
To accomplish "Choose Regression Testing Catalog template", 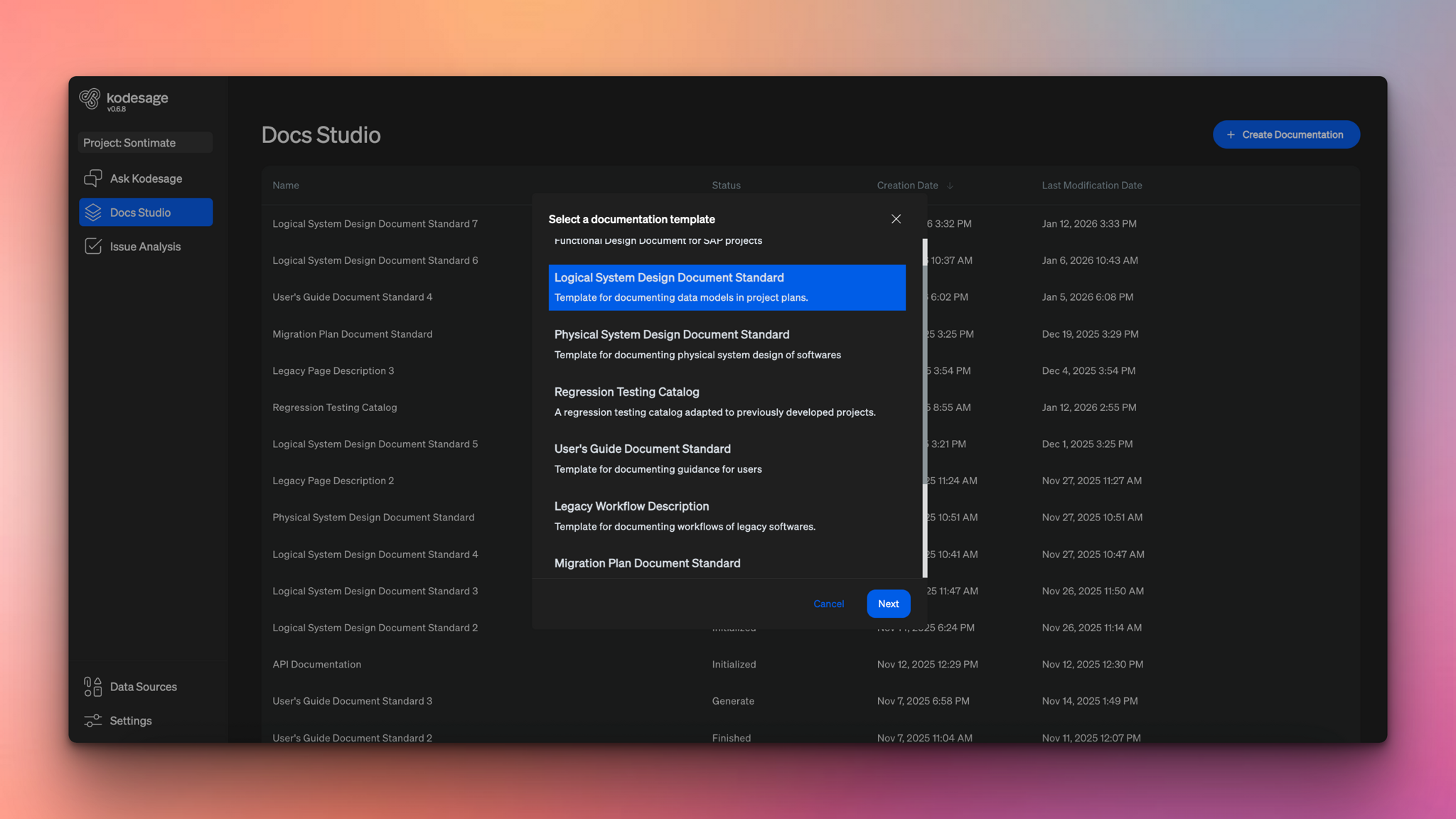I will point(727,402).
